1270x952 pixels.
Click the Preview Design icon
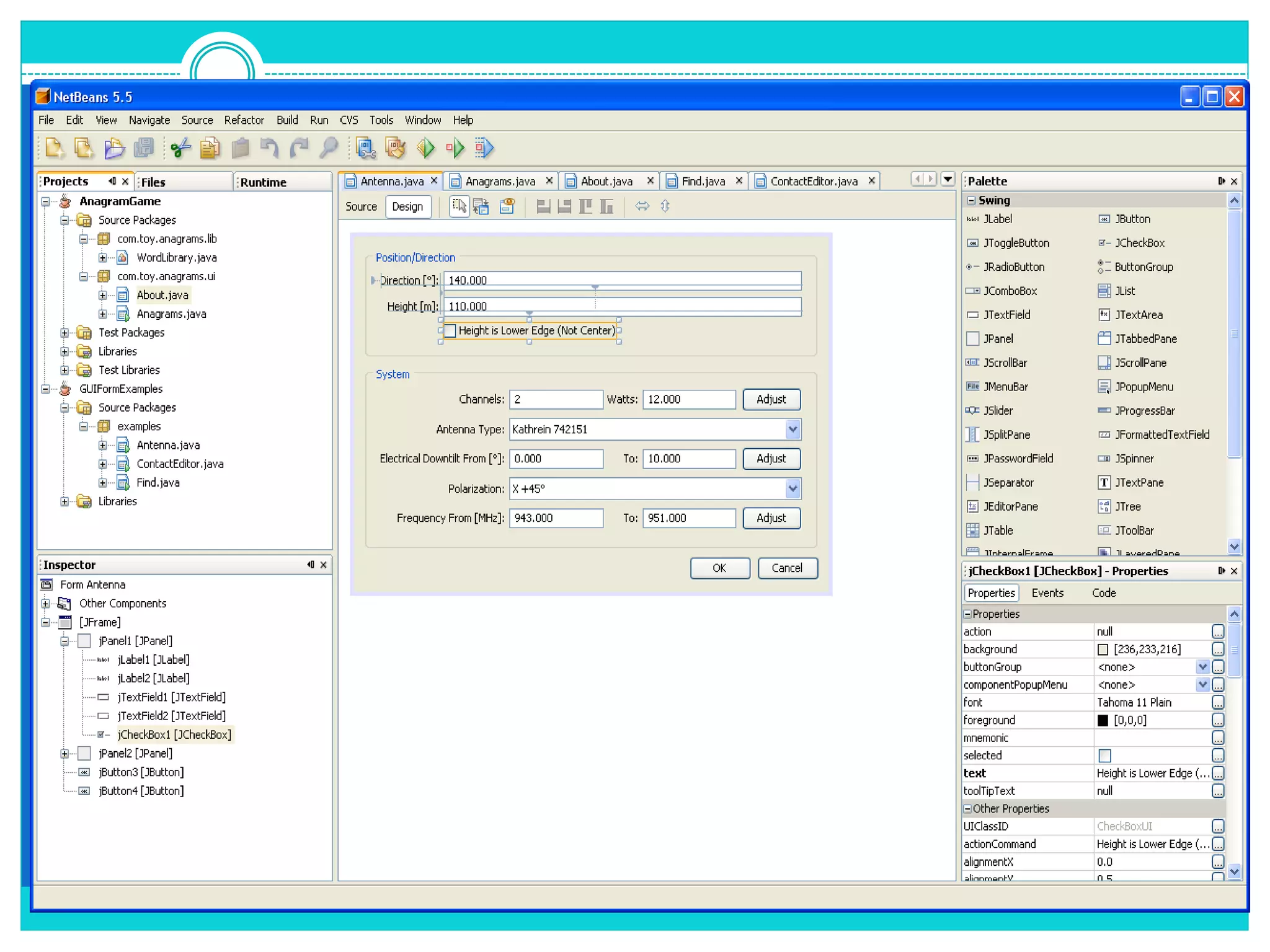click(x=507, y=206)
